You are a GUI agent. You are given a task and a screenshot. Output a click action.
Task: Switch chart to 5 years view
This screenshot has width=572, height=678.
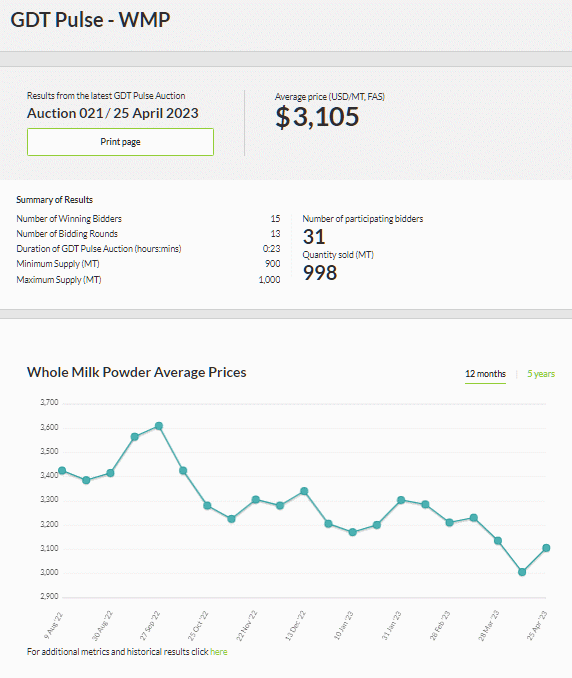540,374
